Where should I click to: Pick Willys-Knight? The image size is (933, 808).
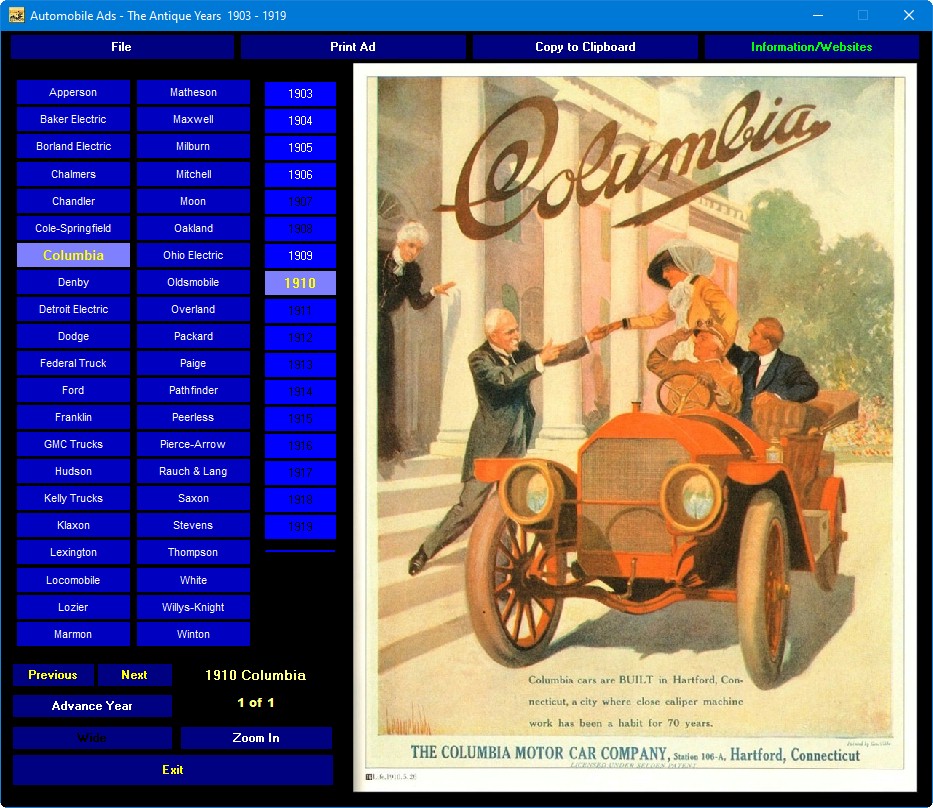pyautogui.click(x=193, y=607)
